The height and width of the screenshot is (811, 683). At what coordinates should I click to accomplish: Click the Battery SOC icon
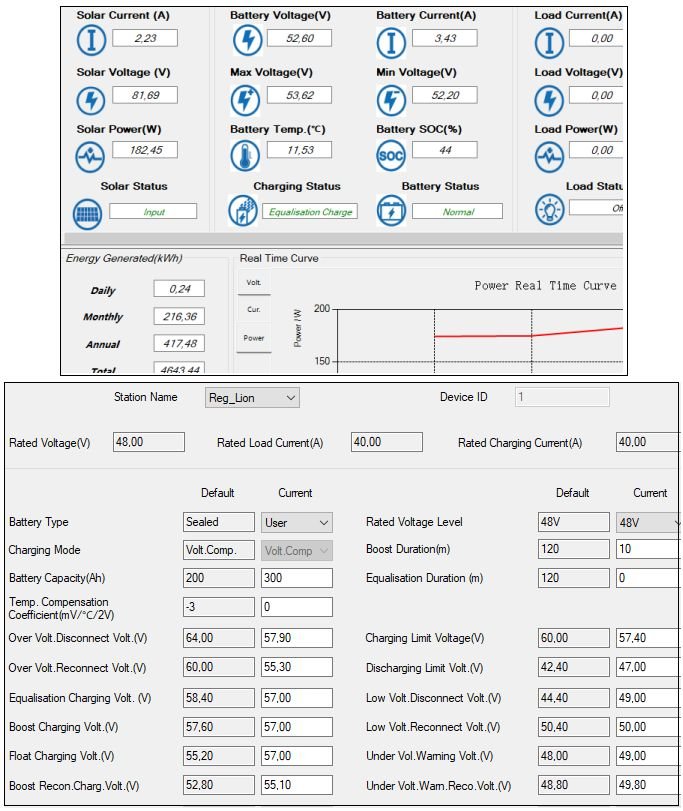click(x=391, y=156)
